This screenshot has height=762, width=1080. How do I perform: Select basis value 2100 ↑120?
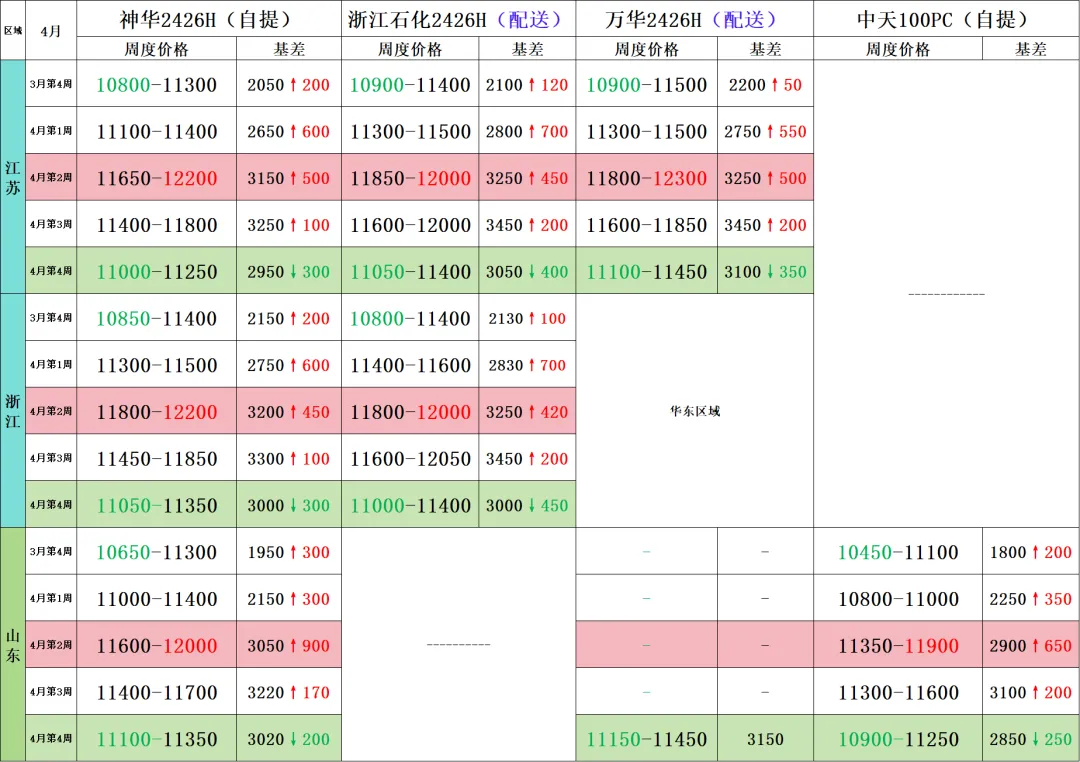pyautogui.click(x=527, y=84)
